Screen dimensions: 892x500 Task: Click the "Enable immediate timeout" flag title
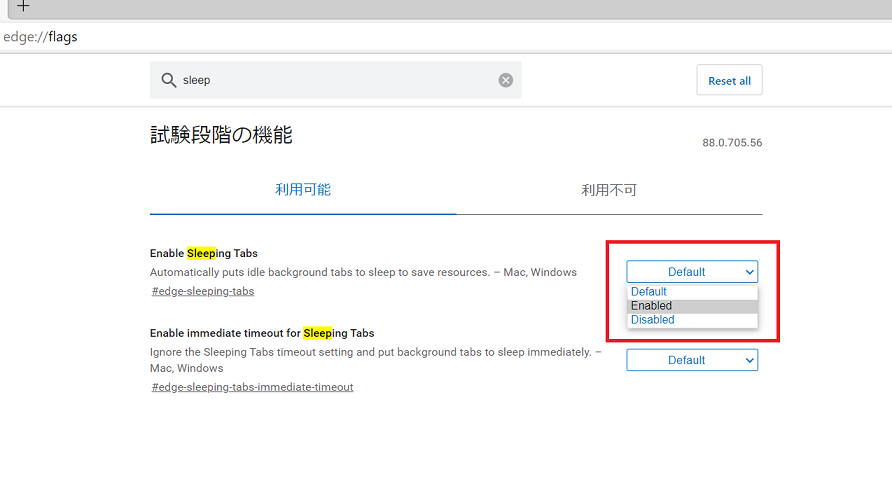point(262,333)
